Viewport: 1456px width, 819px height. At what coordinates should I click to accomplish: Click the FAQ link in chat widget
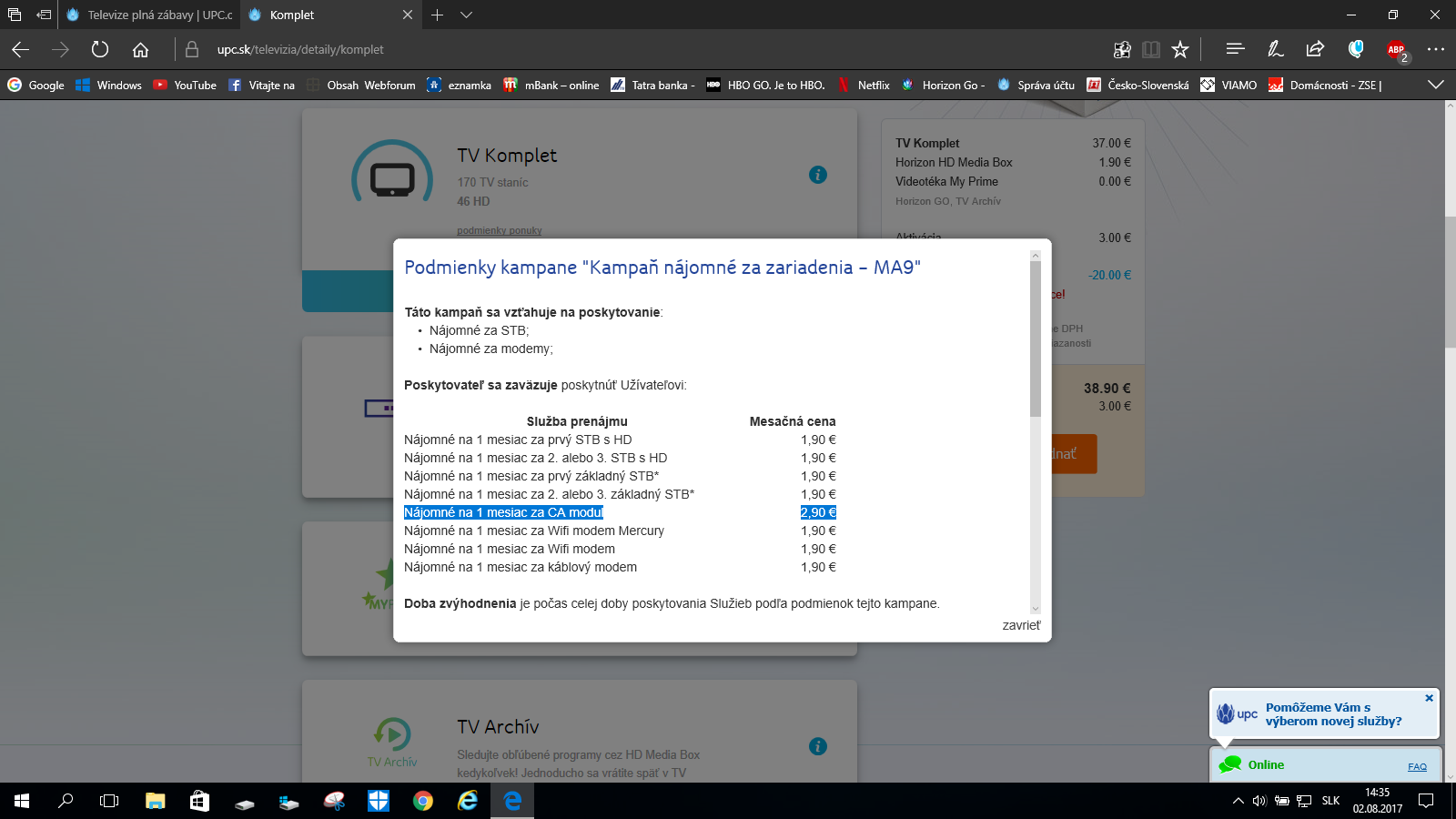coord(1417,766)
